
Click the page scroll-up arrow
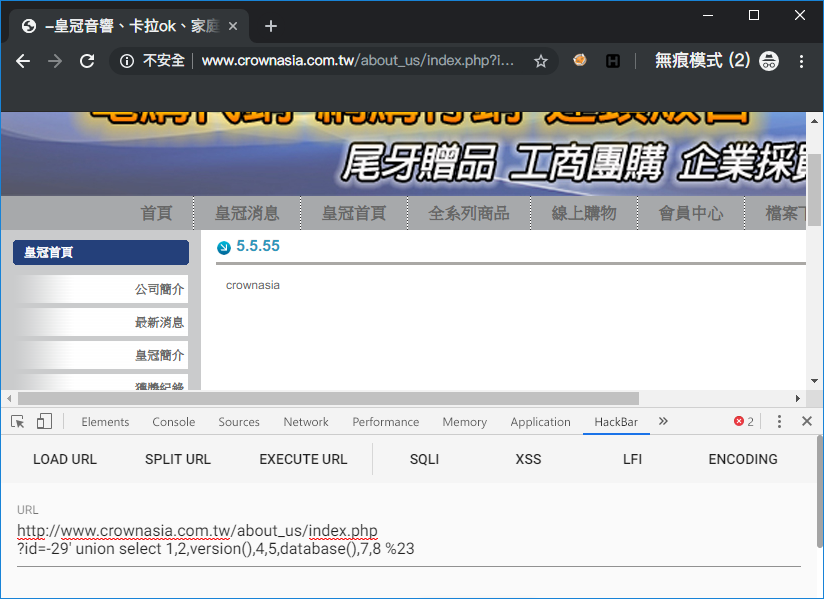[814, 121]
